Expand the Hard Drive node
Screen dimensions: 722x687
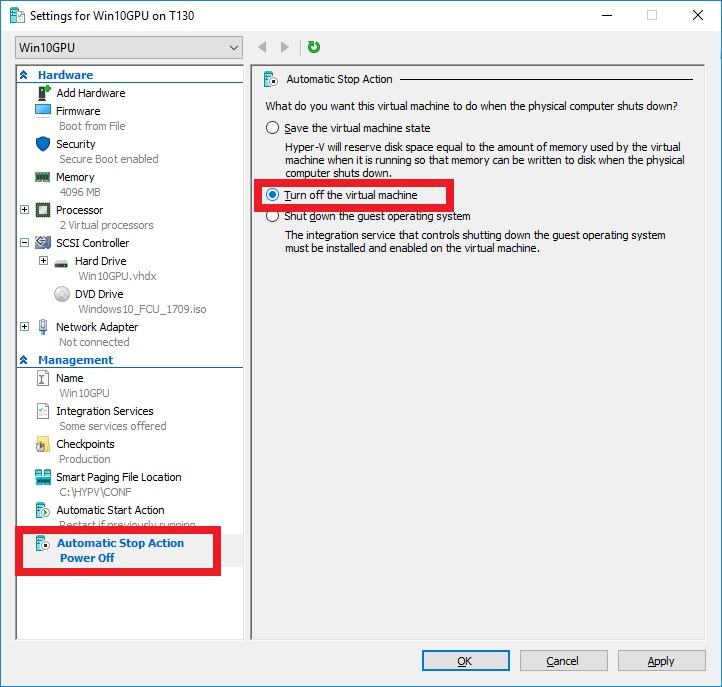pos(43,261)
